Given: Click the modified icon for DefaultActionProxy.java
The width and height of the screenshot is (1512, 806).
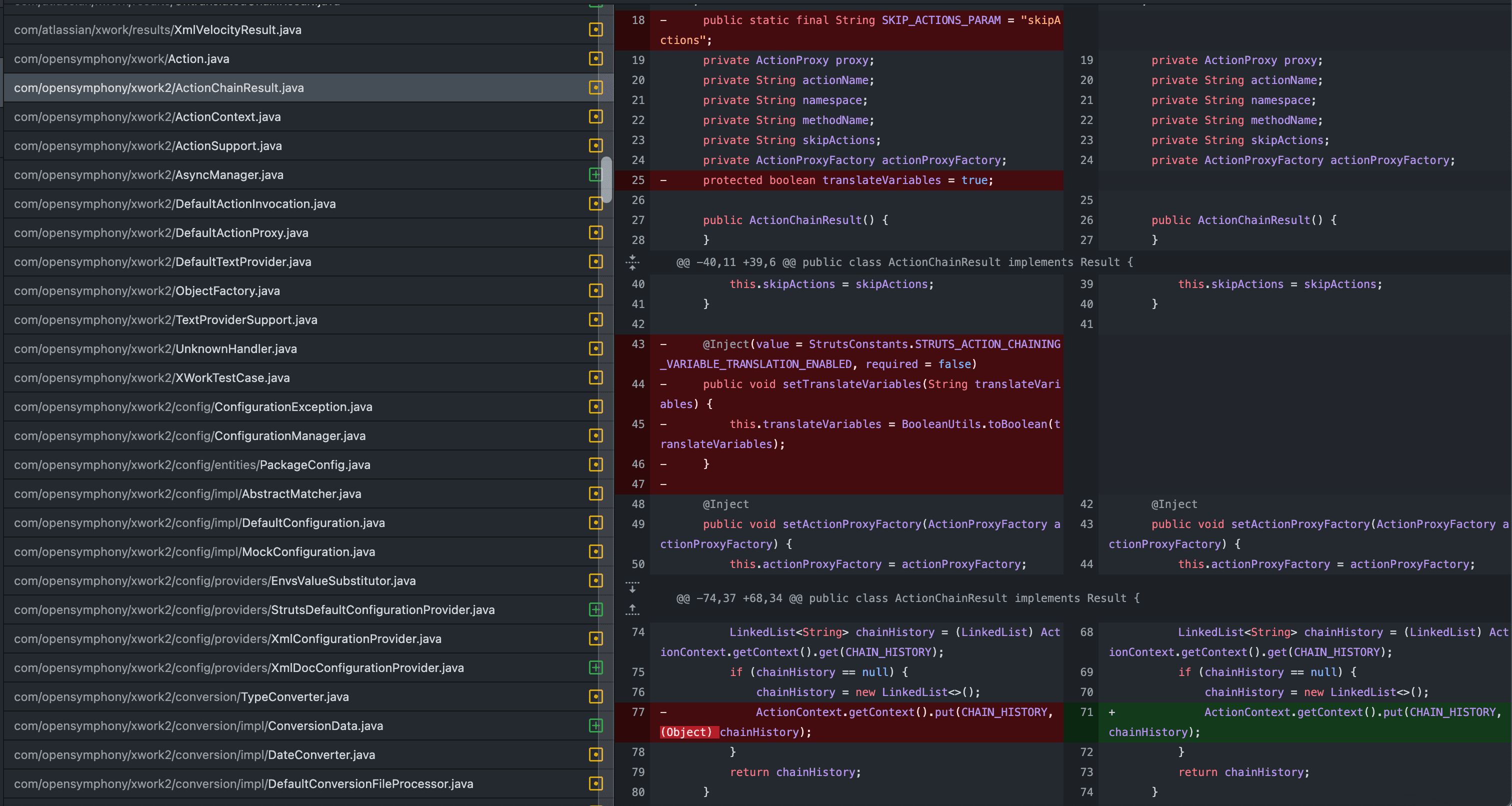Looking at the screenshot, I should click(595, 232).
